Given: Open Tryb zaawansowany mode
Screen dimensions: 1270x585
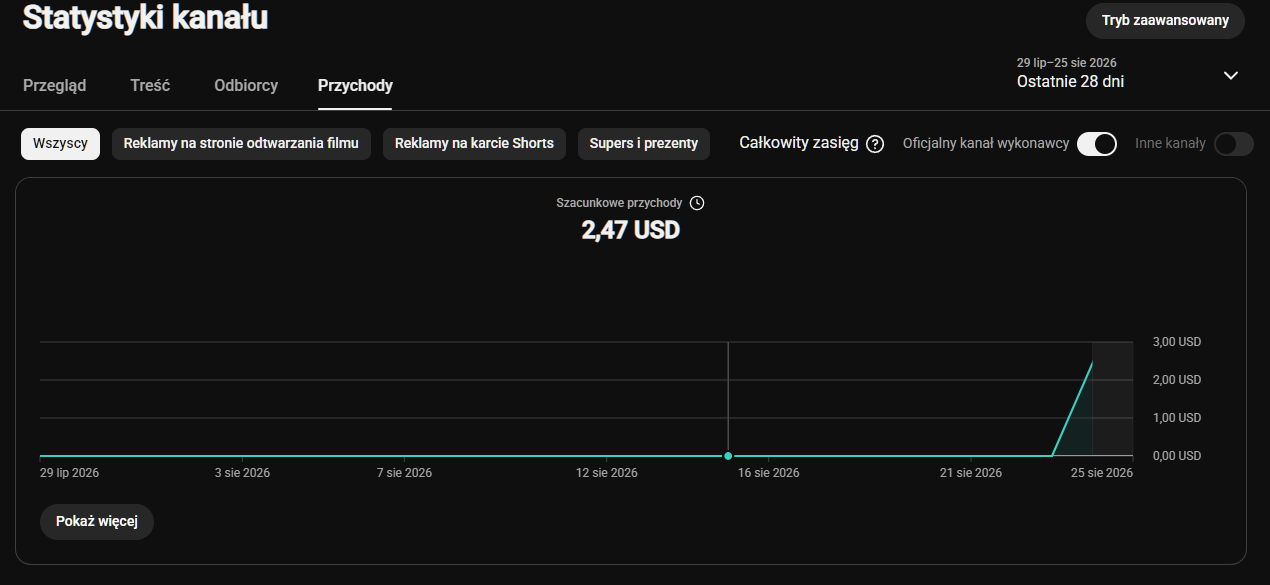Looking at the screenshot, I should [1165, 21].
